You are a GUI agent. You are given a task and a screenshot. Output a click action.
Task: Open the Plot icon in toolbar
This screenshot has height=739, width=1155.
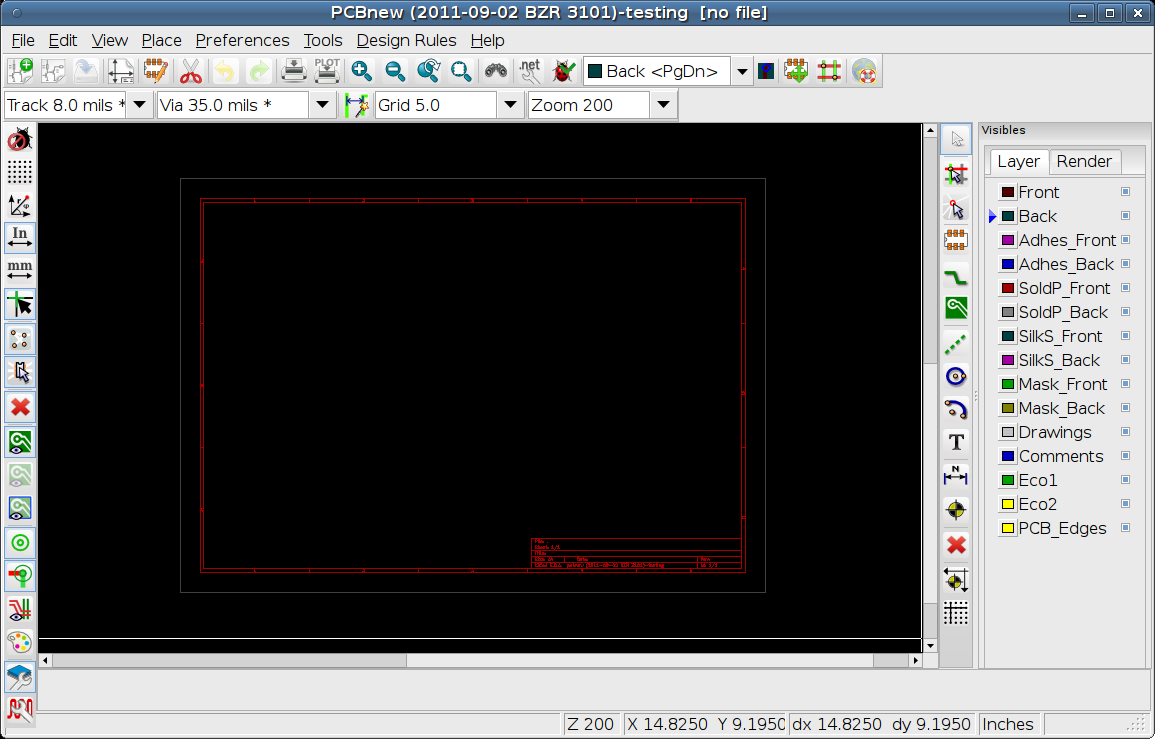[327, 71]
